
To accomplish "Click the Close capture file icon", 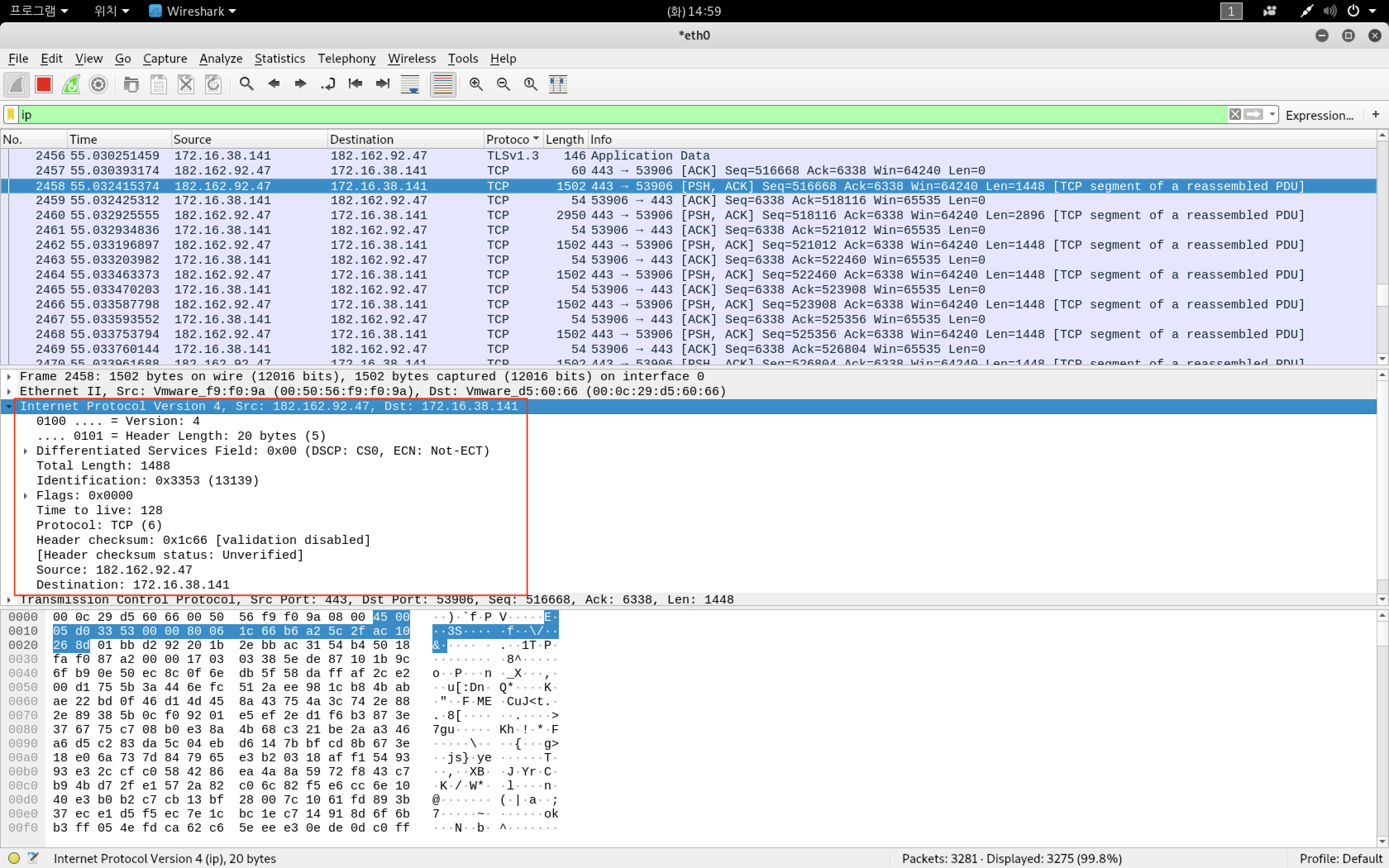I will click(x=186, y=84).
